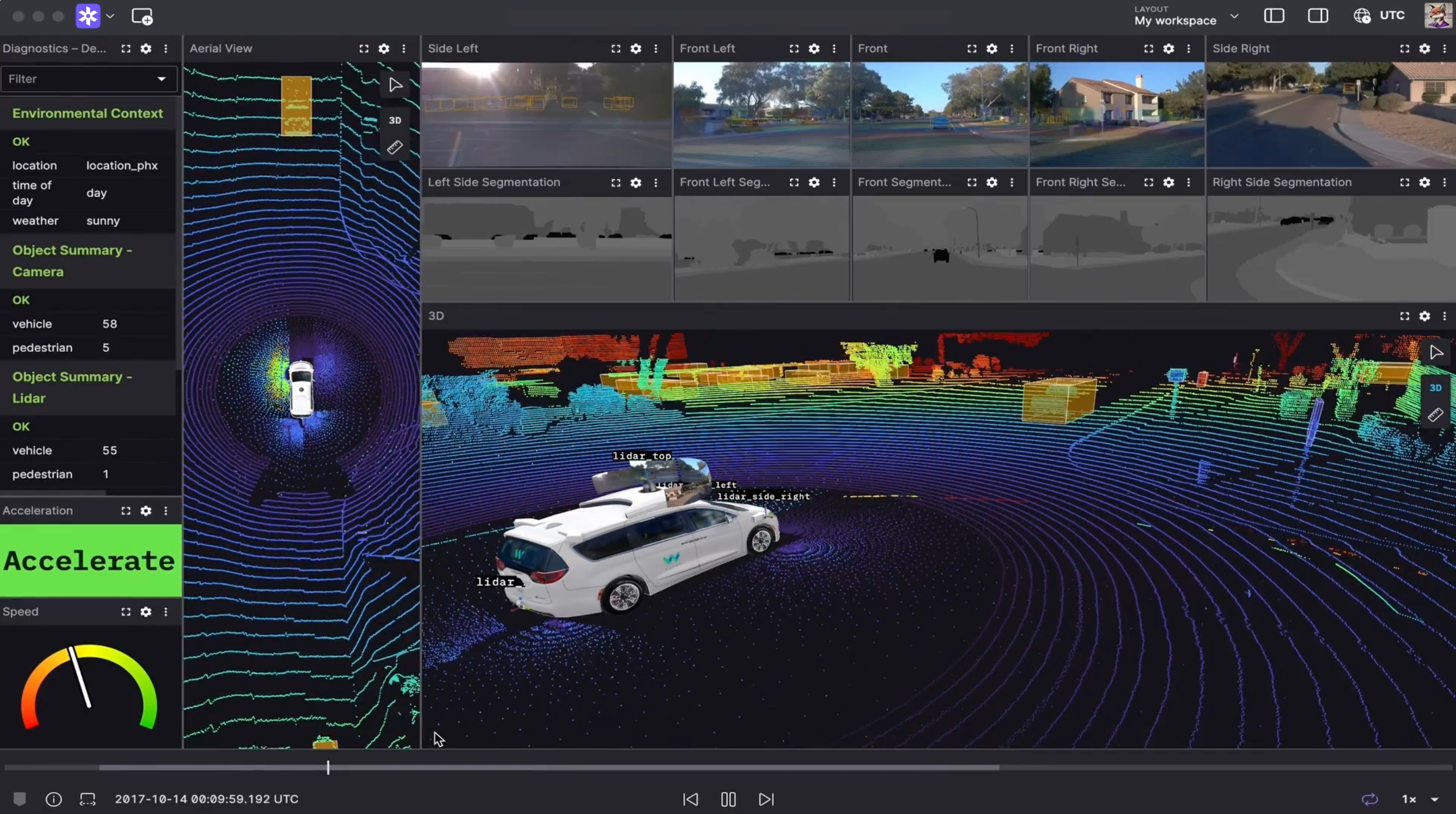This screenshot has height=814, width=1456.
Task: Select the measure ruler in Aerial View
Action: (395, 148)
